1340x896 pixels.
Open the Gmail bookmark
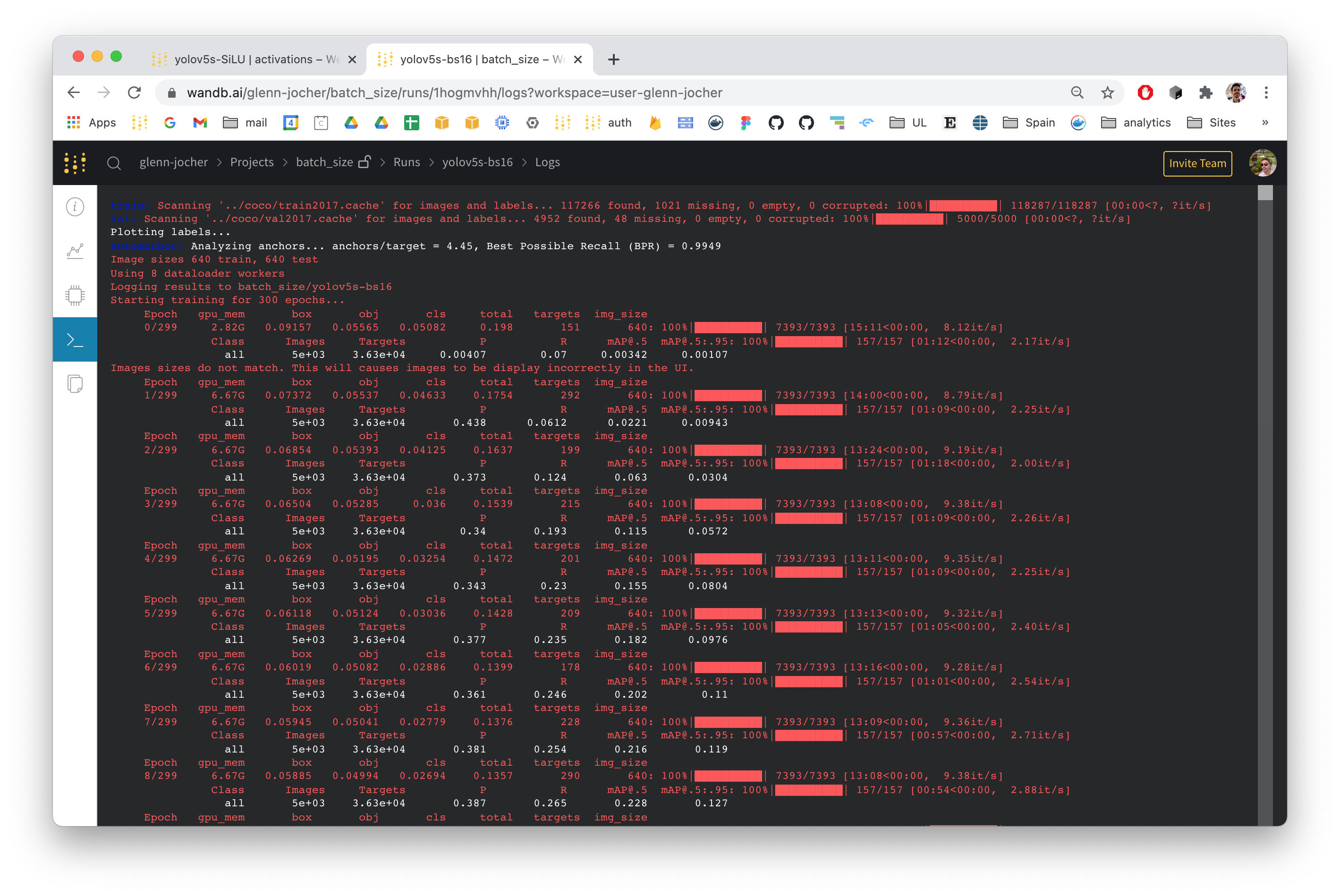[200, 122]
